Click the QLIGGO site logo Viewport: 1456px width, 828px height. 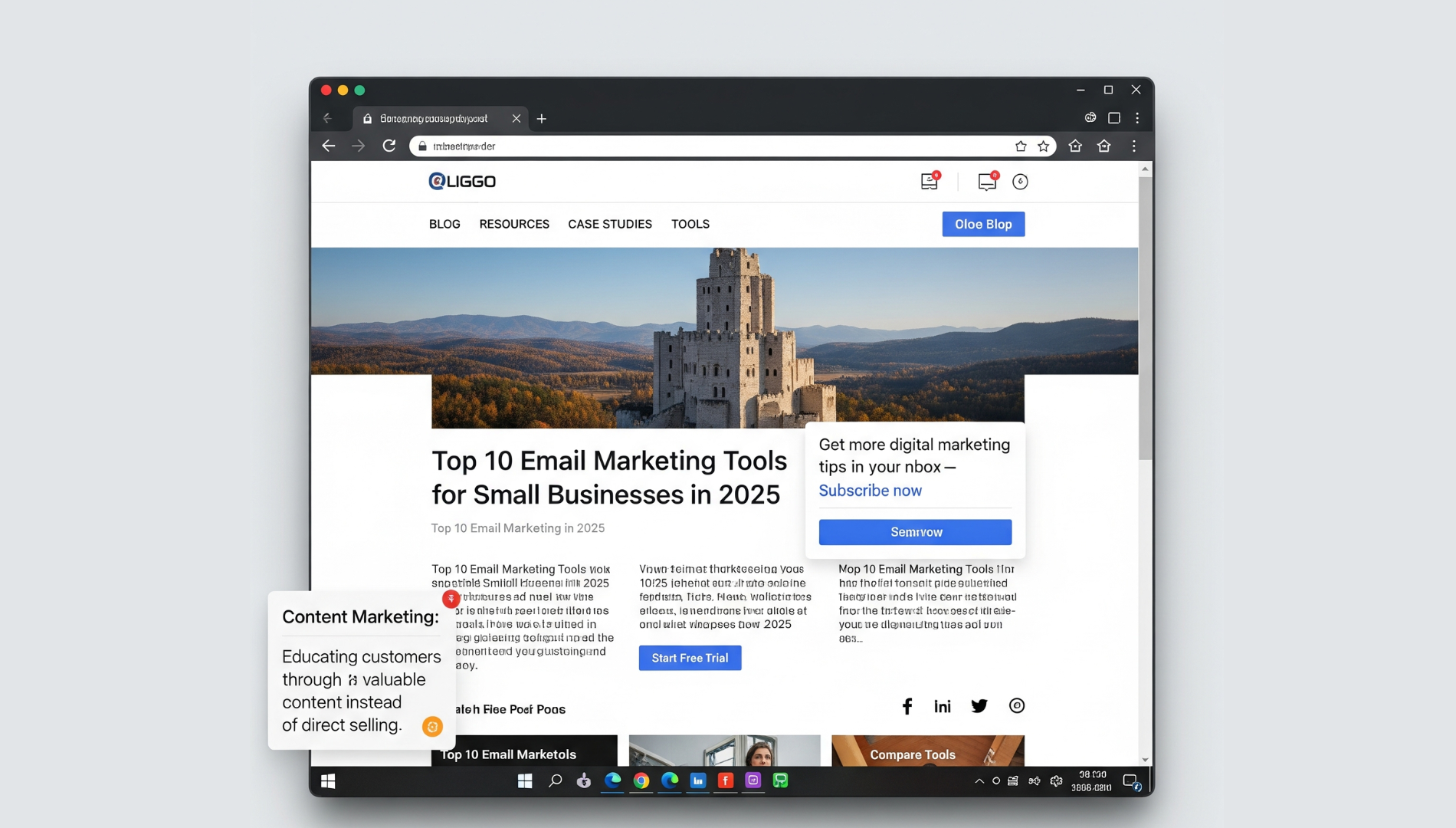[x=462, y=182]
